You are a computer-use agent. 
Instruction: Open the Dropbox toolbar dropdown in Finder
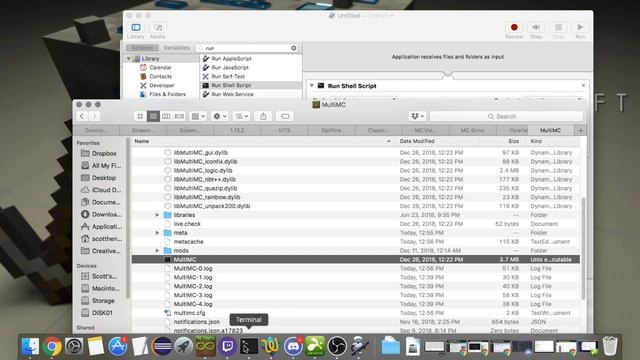pos(417,116)
